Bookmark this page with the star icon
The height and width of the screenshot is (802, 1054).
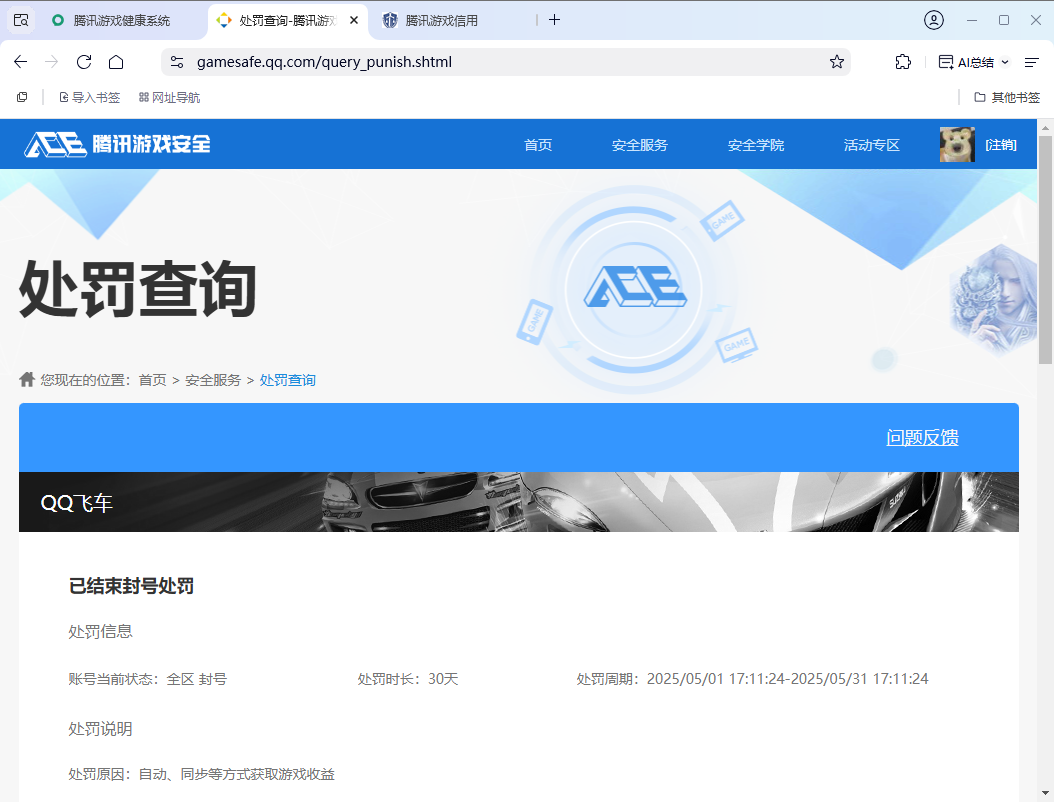pyautogui.click(x=837, y=62)
